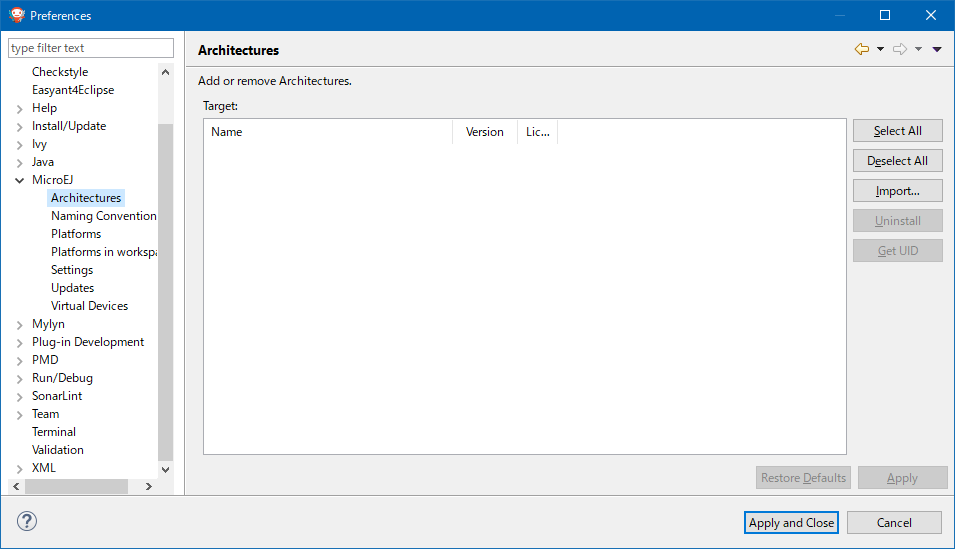Select Terminal in the preferences tree
The width and height of the screenshot is (955, 549).
click(54, 432)
